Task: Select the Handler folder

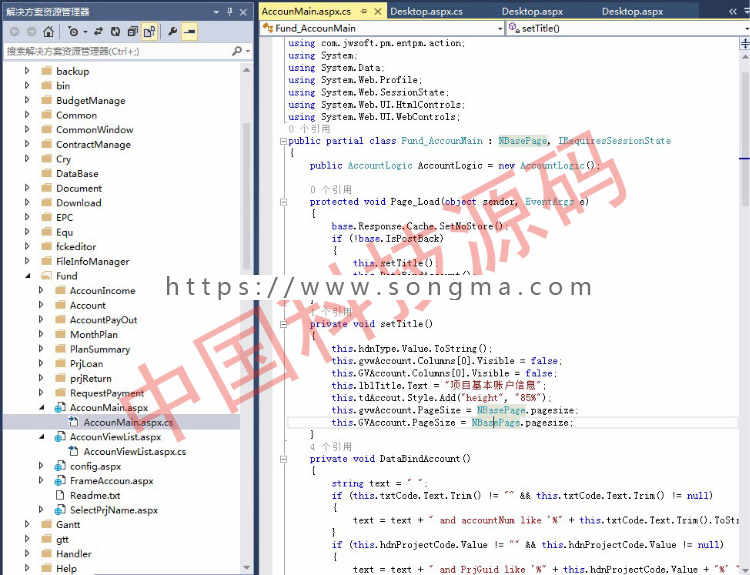Action: point(74,554)
